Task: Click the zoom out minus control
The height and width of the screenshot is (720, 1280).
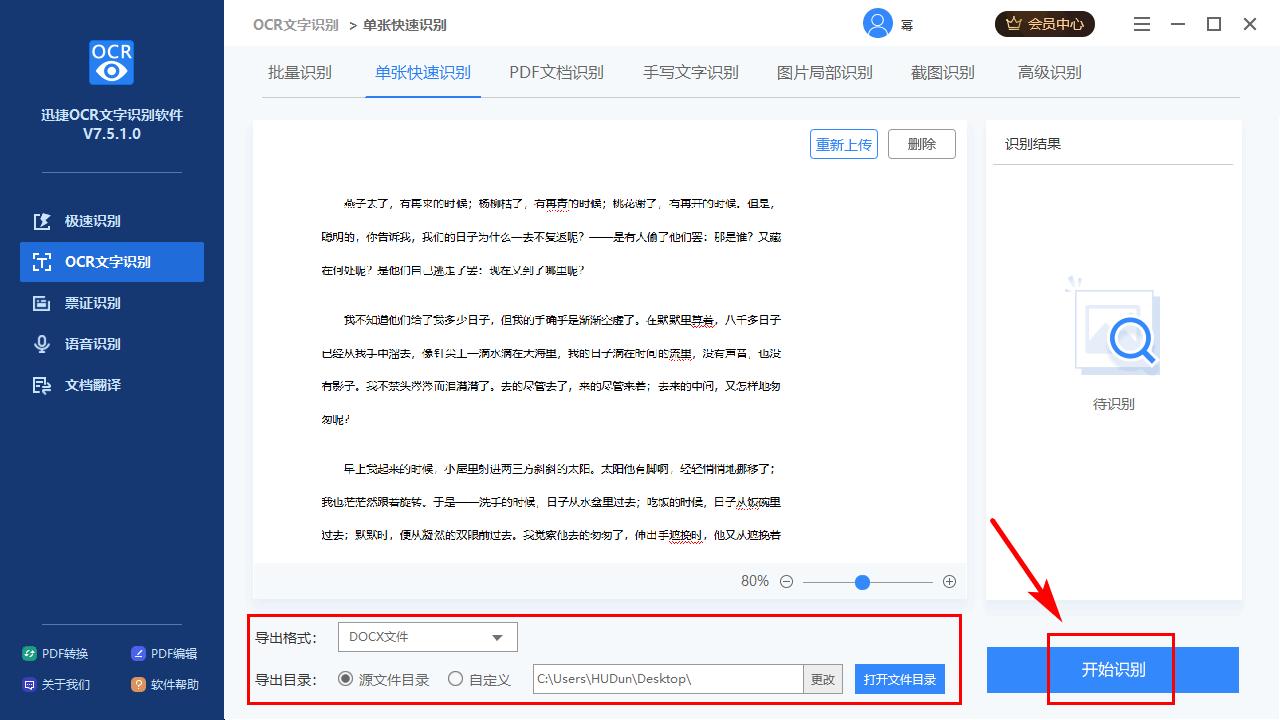Action: pyautogui.click(x=786, y=581)
